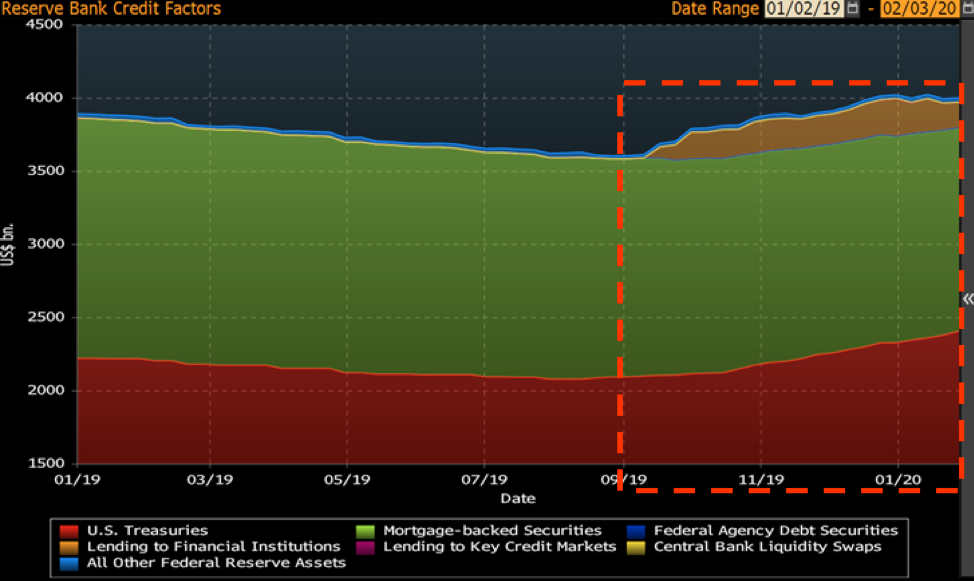
Task: Click the start date field 01/02/19
Action: pyautogui.click(x=804, y=9)
